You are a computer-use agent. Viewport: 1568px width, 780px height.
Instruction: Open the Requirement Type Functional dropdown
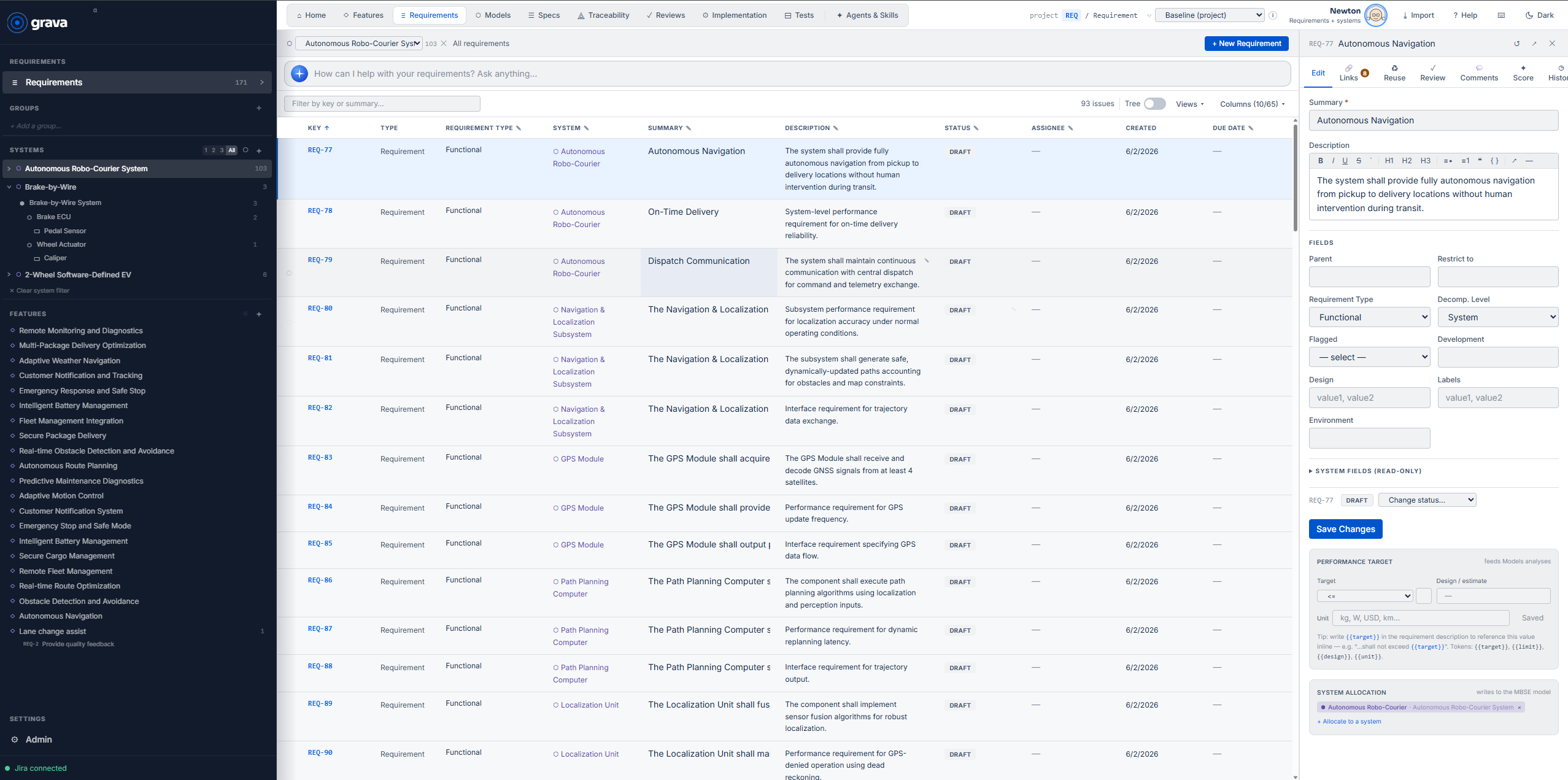1369,317
